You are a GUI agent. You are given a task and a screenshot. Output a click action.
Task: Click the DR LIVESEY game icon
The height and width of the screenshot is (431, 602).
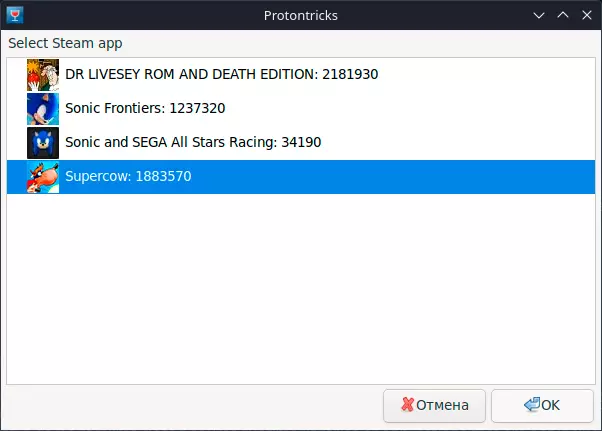click(43, 75)
